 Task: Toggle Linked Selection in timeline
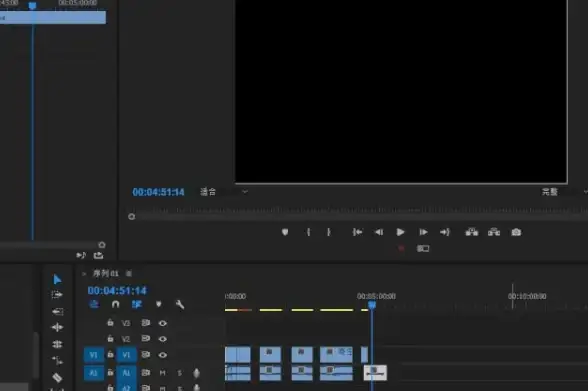pyautogui.click(x=136, y=304)
